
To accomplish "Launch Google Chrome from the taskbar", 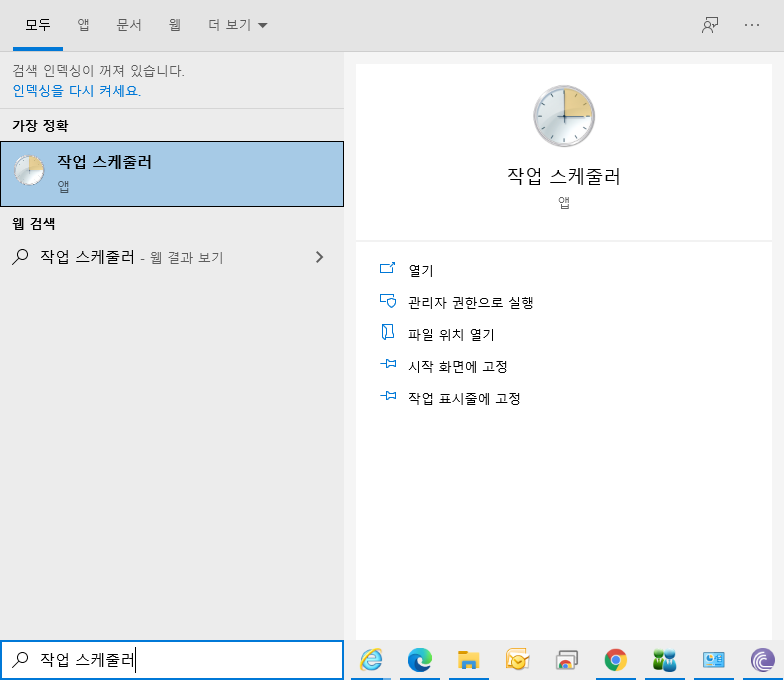I will [616, 660].
